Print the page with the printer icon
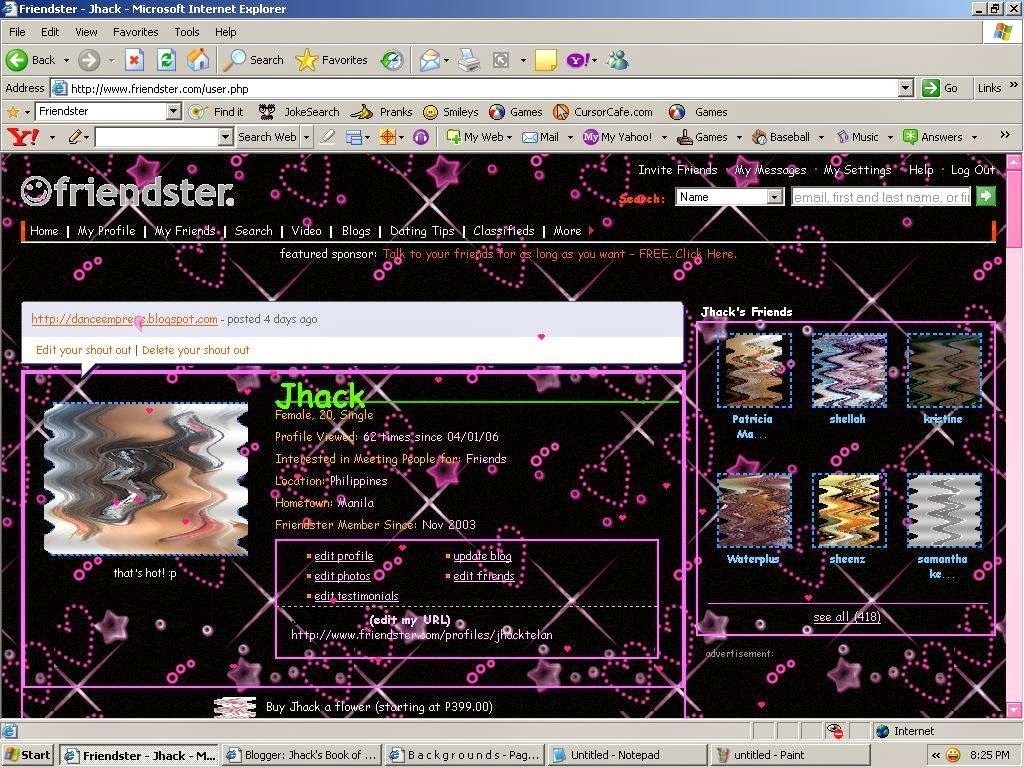 (469, 60)
